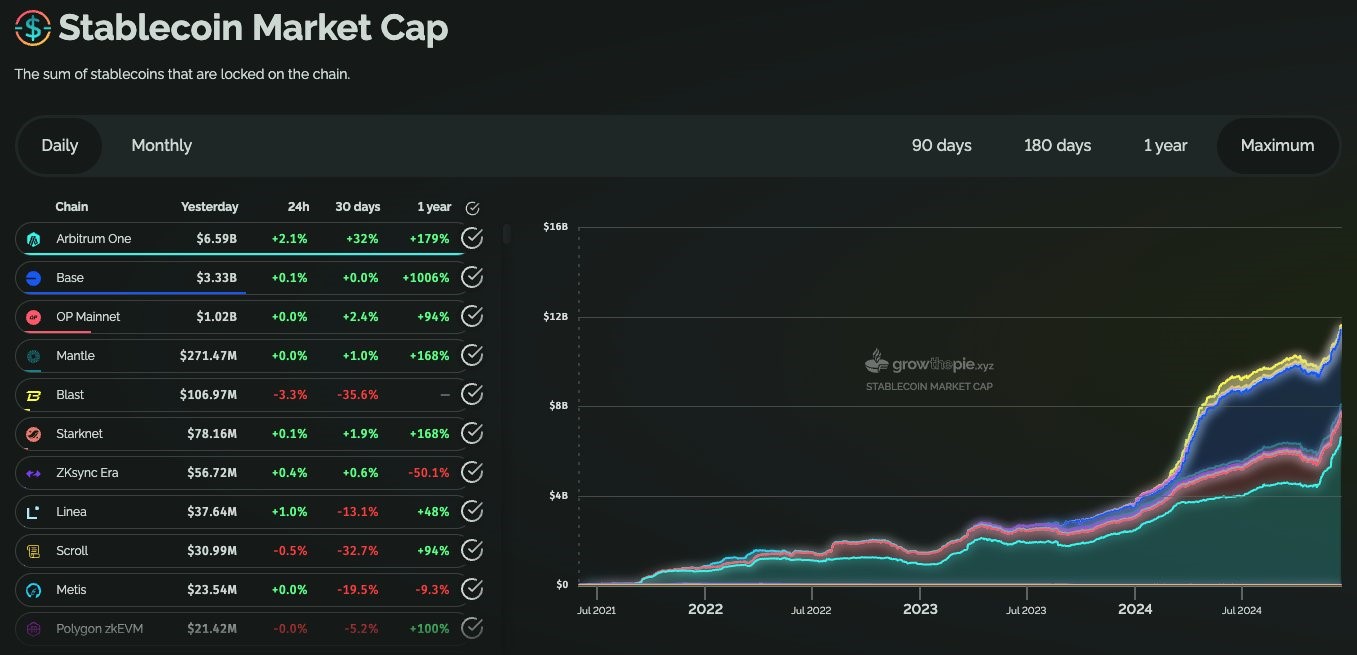Click the Jul 2021 x-axis label
The width and height of the screenshot is (1357, 655).
(x=598, y=609)
